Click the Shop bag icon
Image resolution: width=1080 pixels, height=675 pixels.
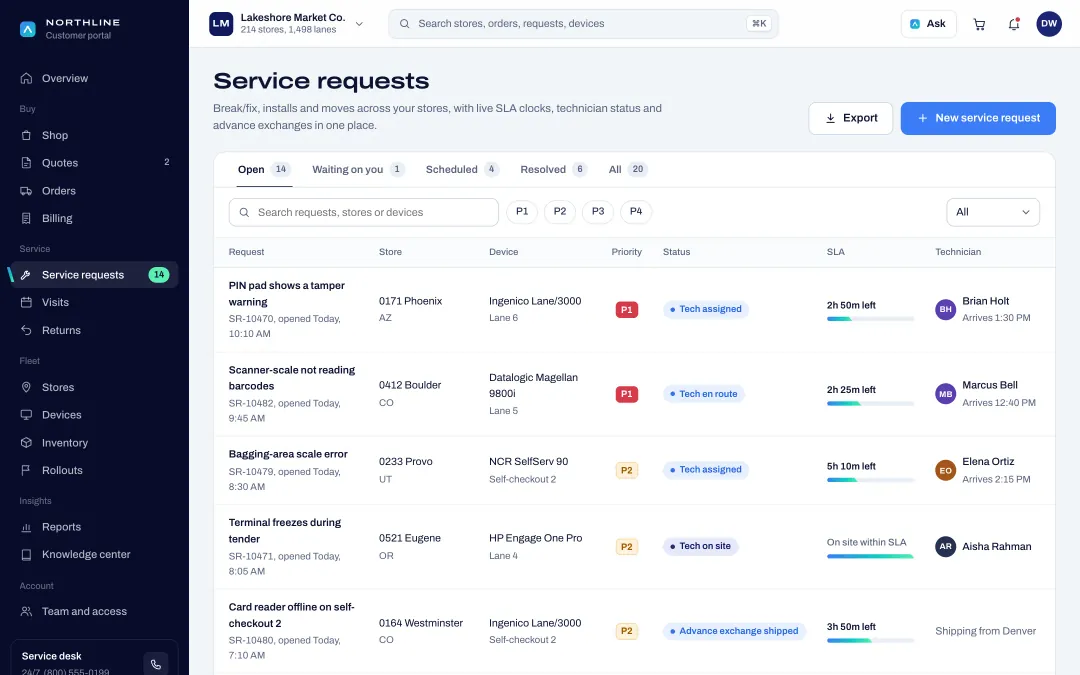tap(26, 136)
